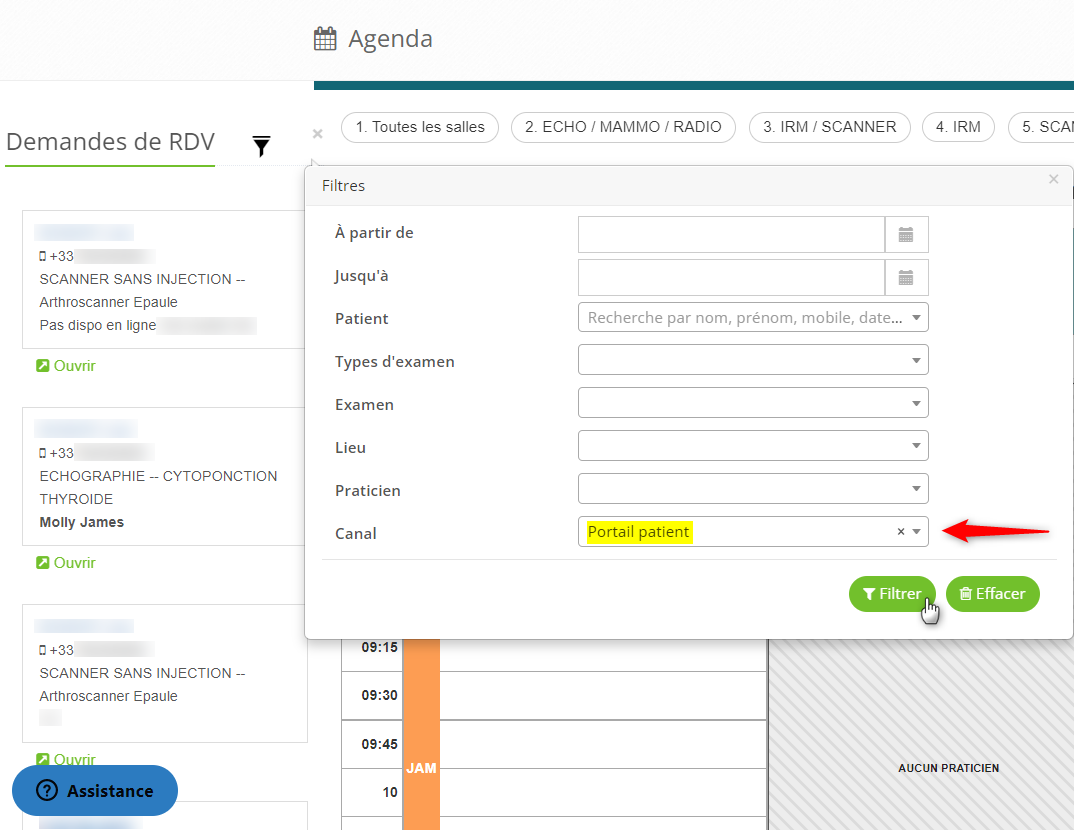
Task: Click the Patient search input field
Action: 745,318
